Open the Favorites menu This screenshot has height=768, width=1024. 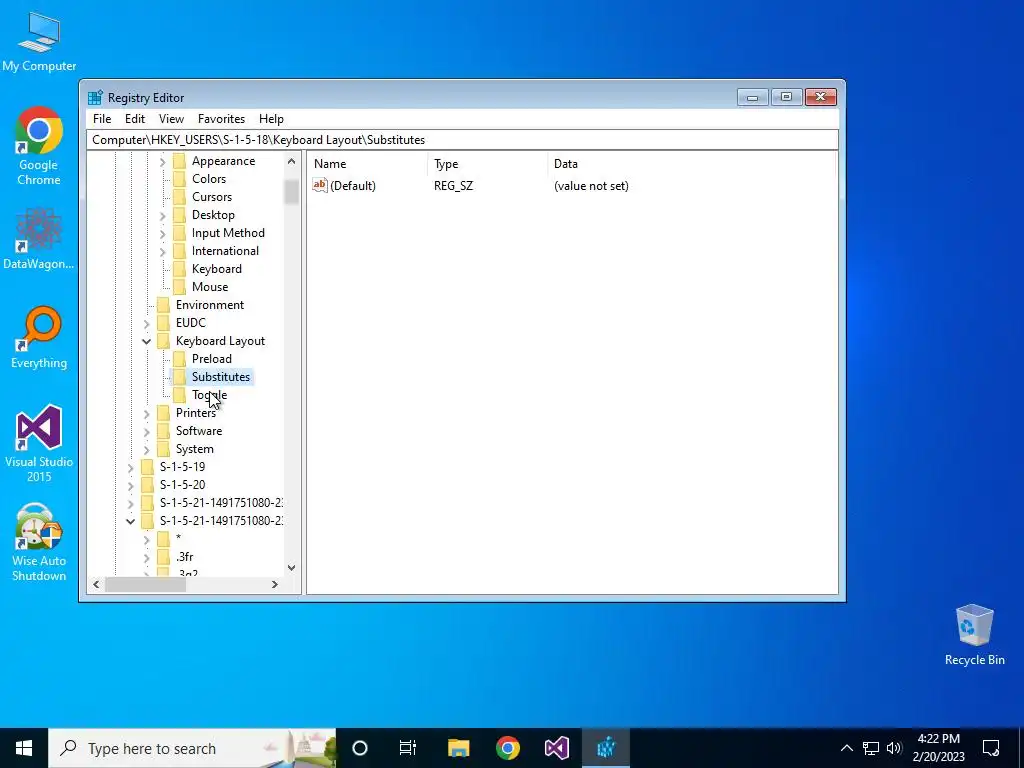pyautogui.click(x=221, y=119)
